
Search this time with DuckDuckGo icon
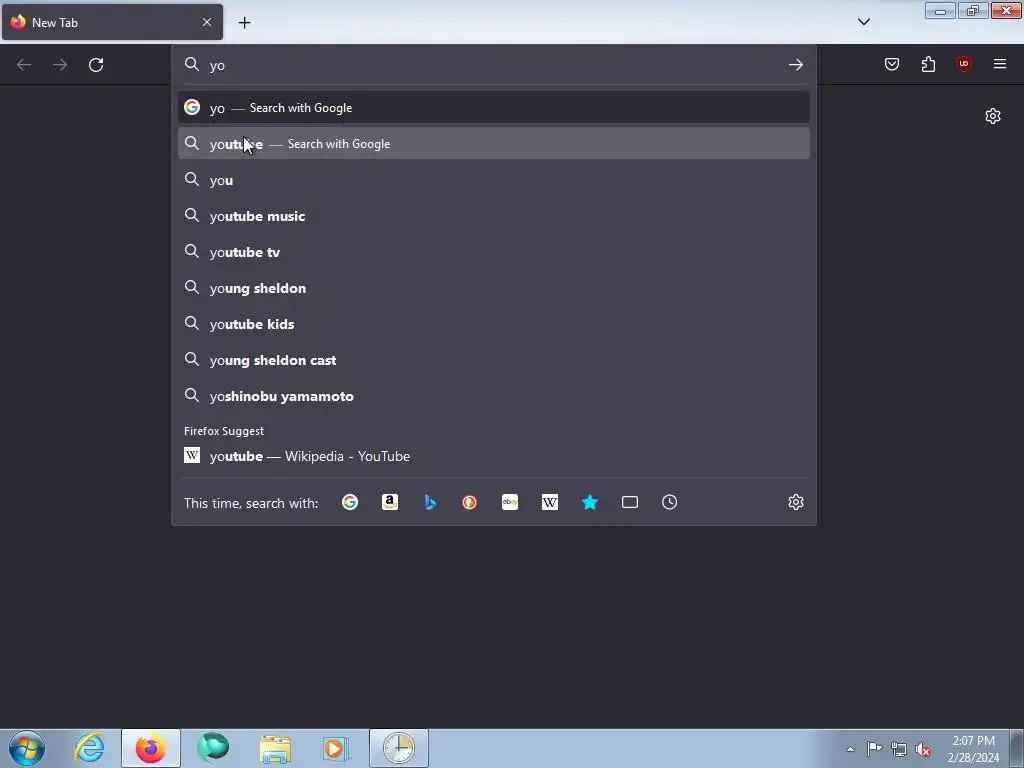(x=470, y=502)
